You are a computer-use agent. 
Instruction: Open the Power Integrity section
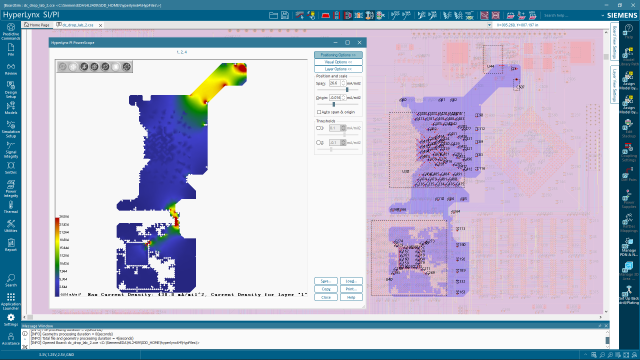(11, 189)
